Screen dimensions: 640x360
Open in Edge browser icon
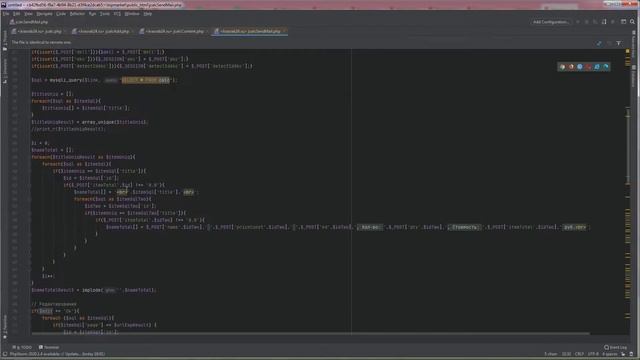coord(606,67)
